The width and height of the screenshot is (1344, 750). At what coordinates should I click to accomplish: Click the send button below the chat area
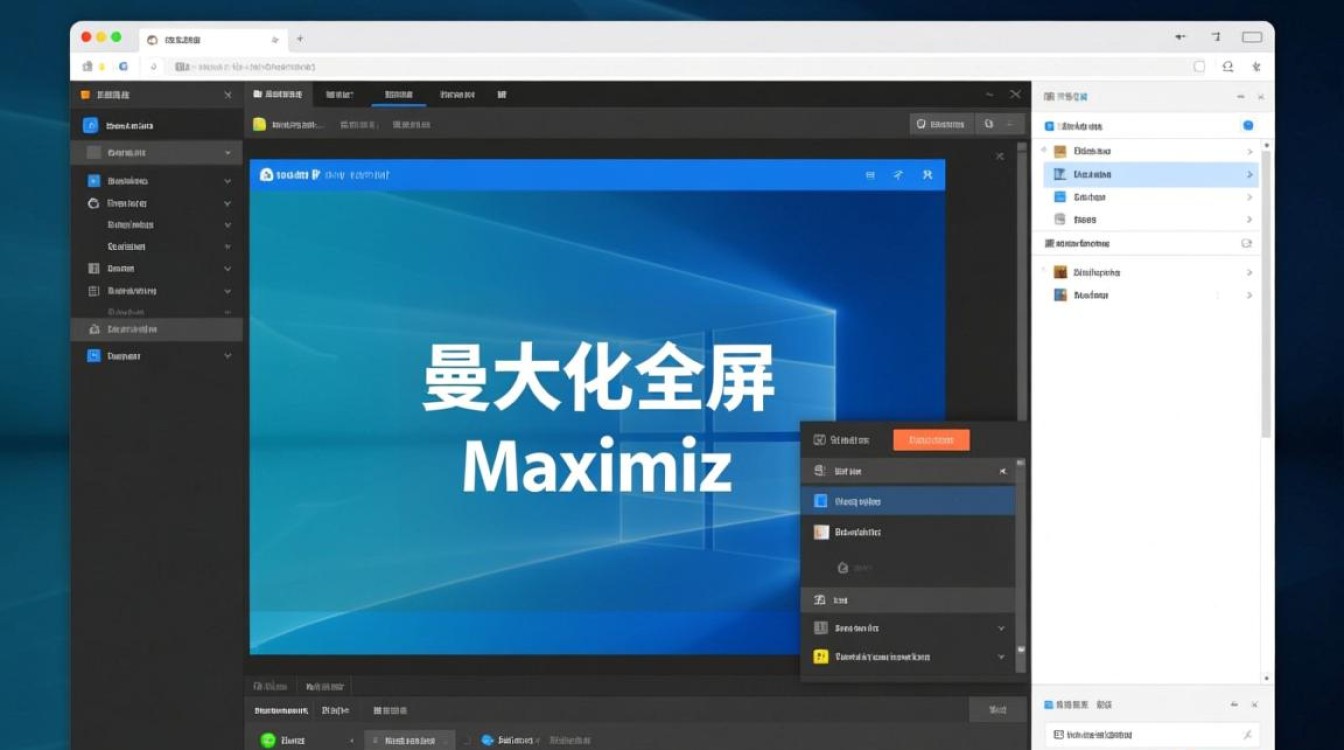[x=997, y=709]
